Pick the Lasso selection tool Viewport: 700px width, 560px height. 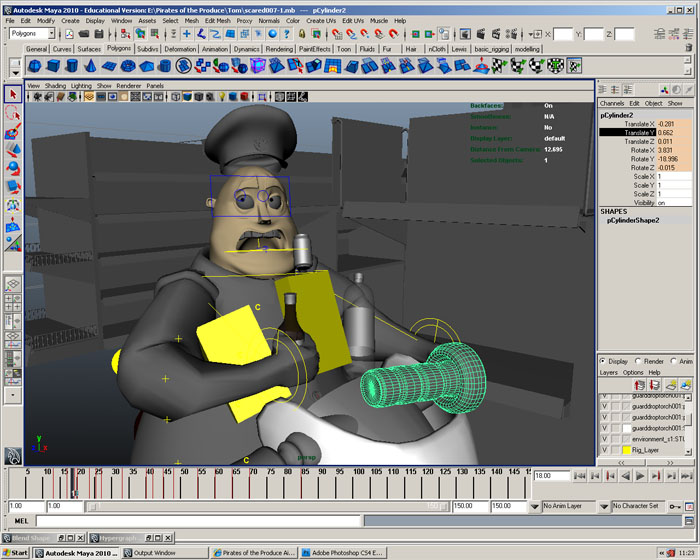[x=13, y=113]
